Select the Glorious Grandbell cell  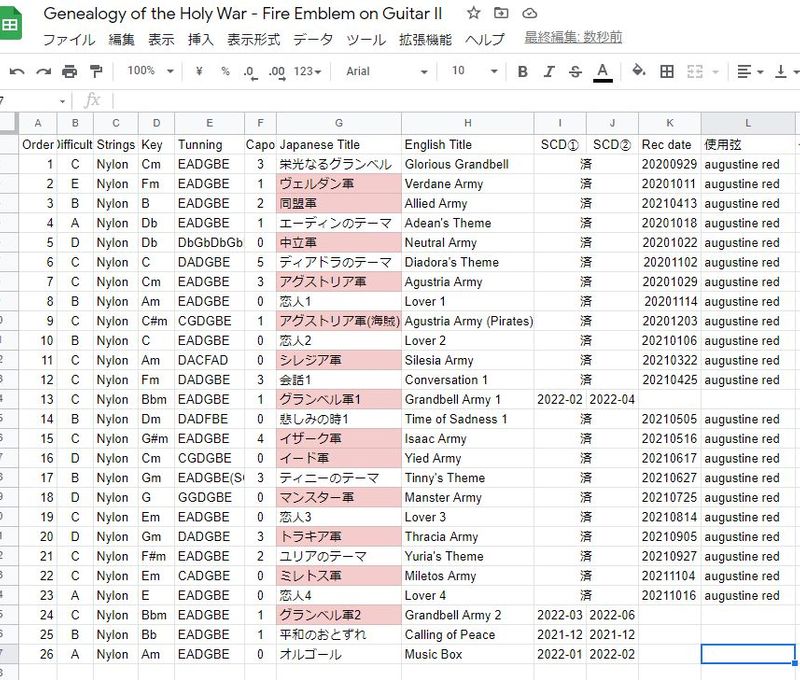467,164
